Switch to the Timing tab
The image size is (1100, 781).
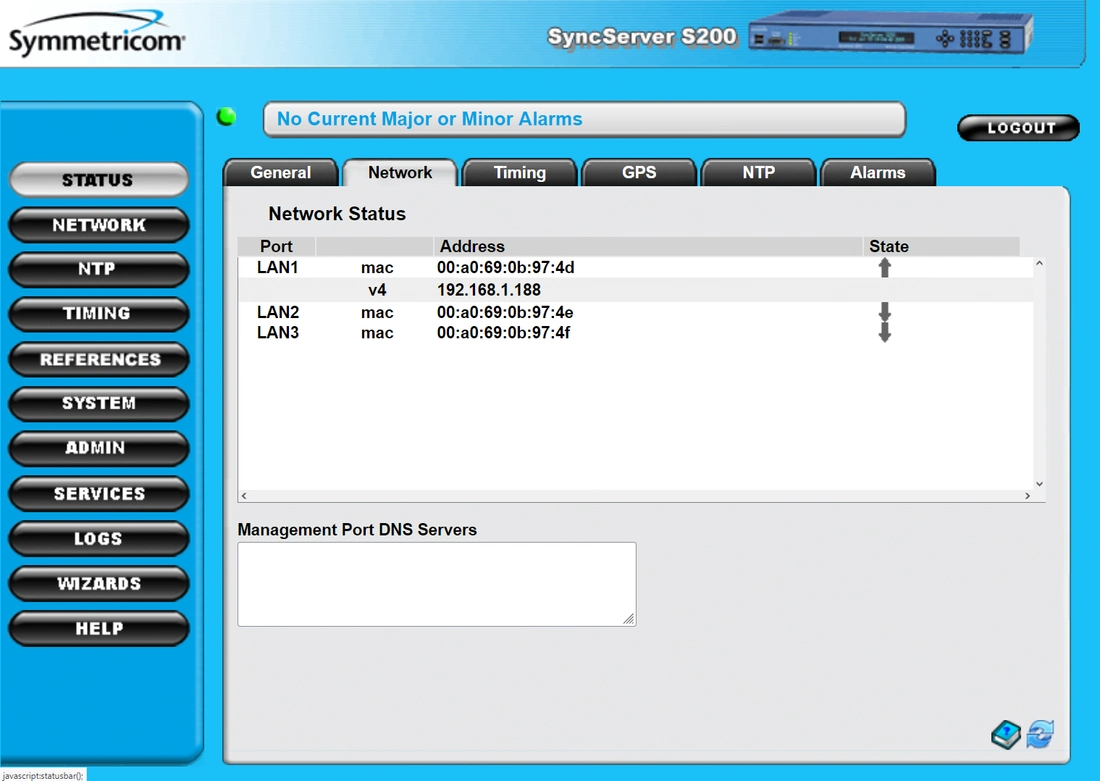519,173
